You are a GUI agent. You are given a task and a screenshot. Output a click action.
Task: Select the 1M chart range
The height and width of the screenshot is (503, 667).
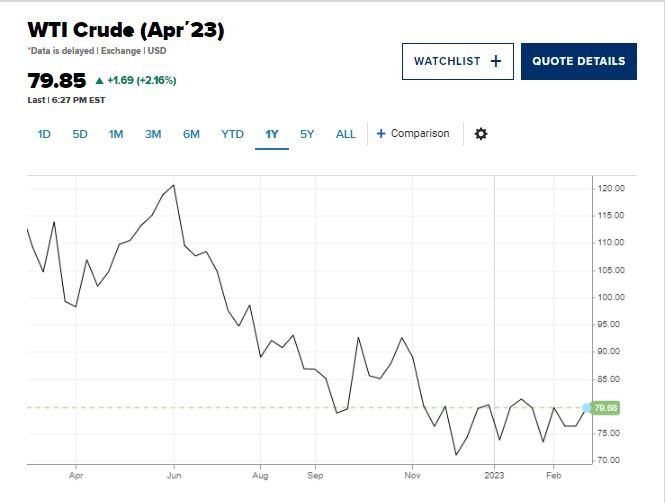click(116, 134)
